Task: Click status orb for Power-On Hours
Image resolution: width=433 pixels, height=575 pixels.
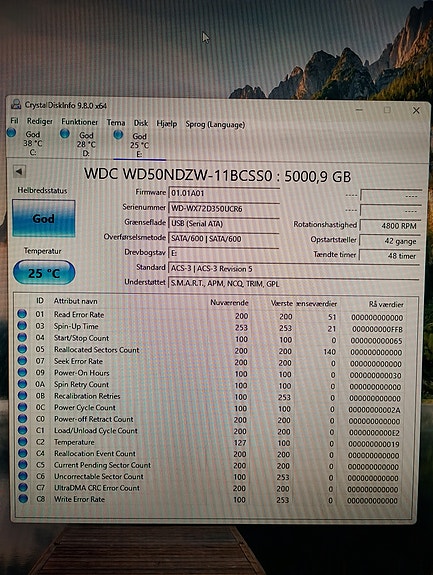Action: click(x=22, y=372)
